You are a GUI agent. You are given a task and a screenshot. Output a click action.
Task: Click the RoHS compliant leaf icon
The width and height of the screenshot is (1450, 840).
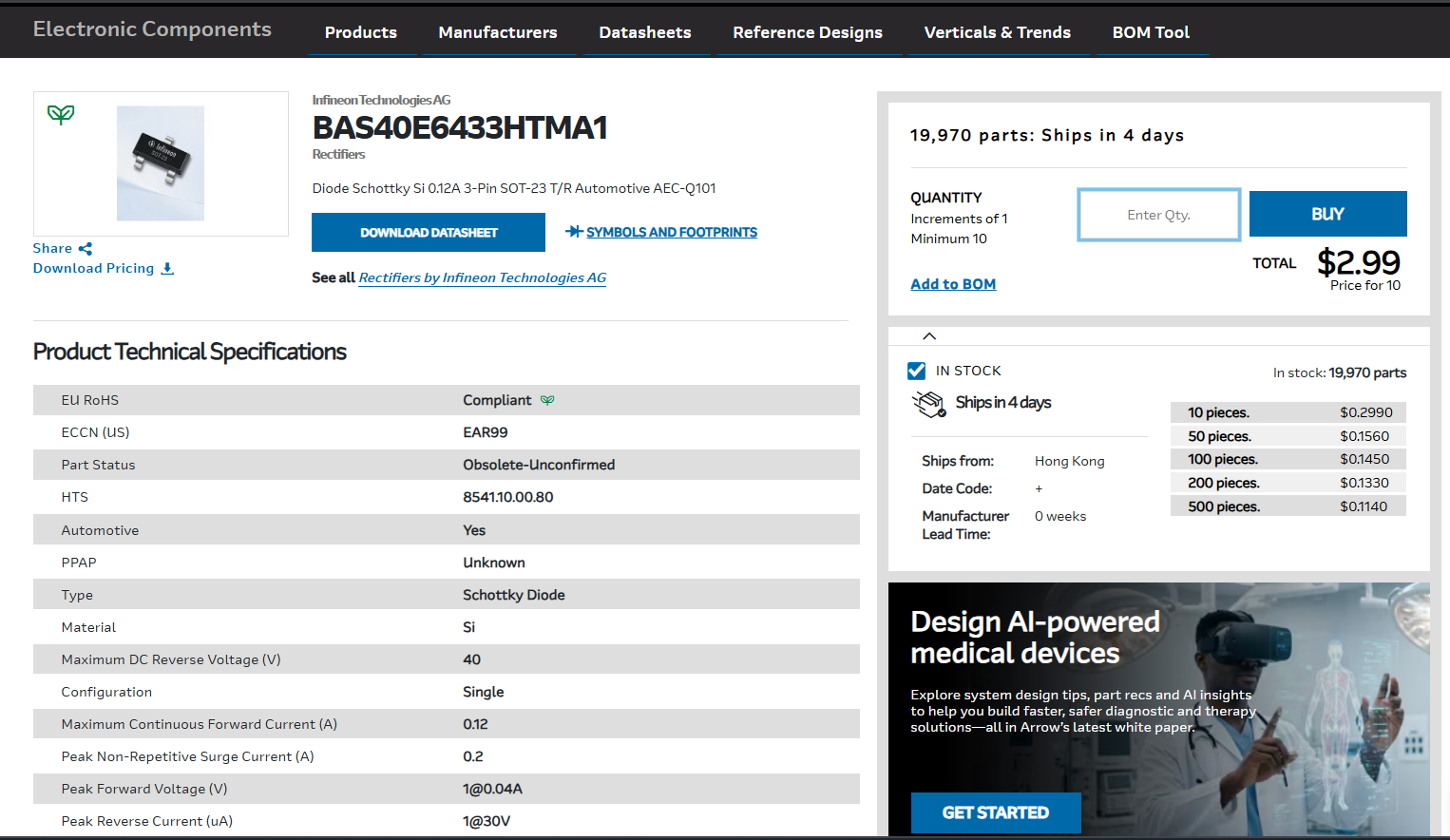point(547,401)
